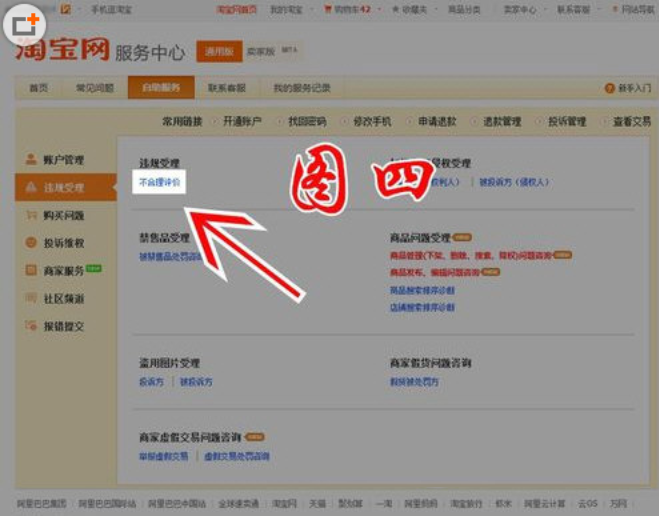
Task: Expand the 卖家中心 dropdown in top bar
Action: (x=546, y=9)
